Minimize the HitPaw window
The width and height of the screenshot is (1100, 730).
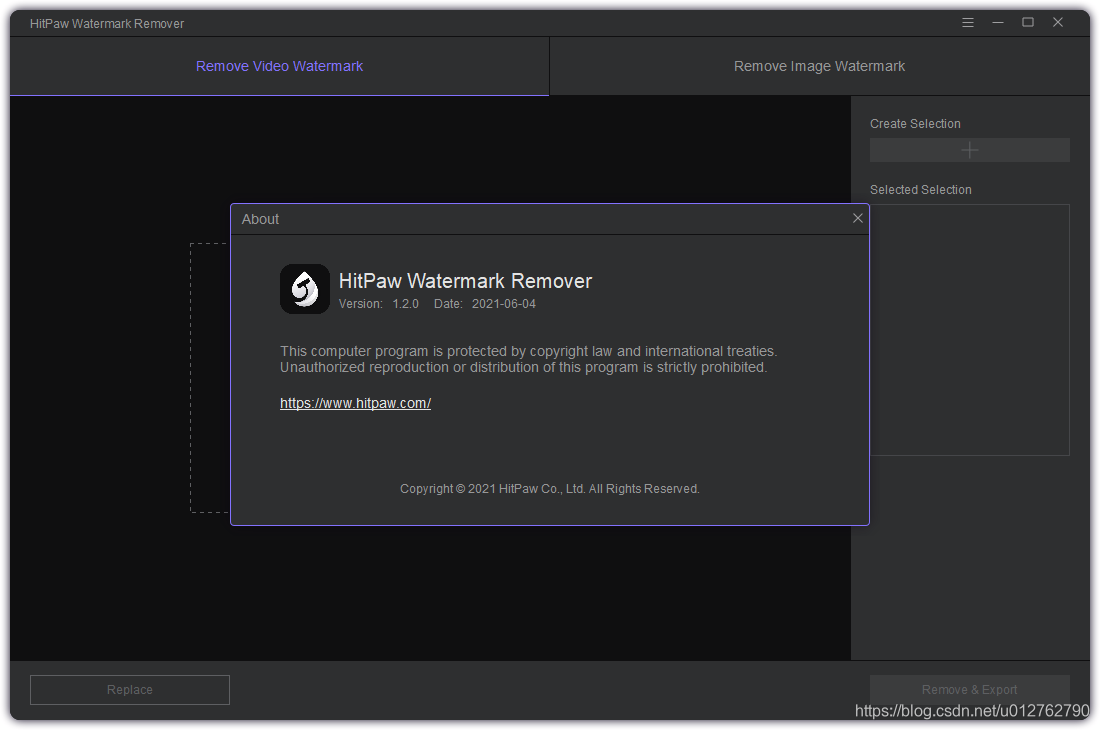click(998, 22)
